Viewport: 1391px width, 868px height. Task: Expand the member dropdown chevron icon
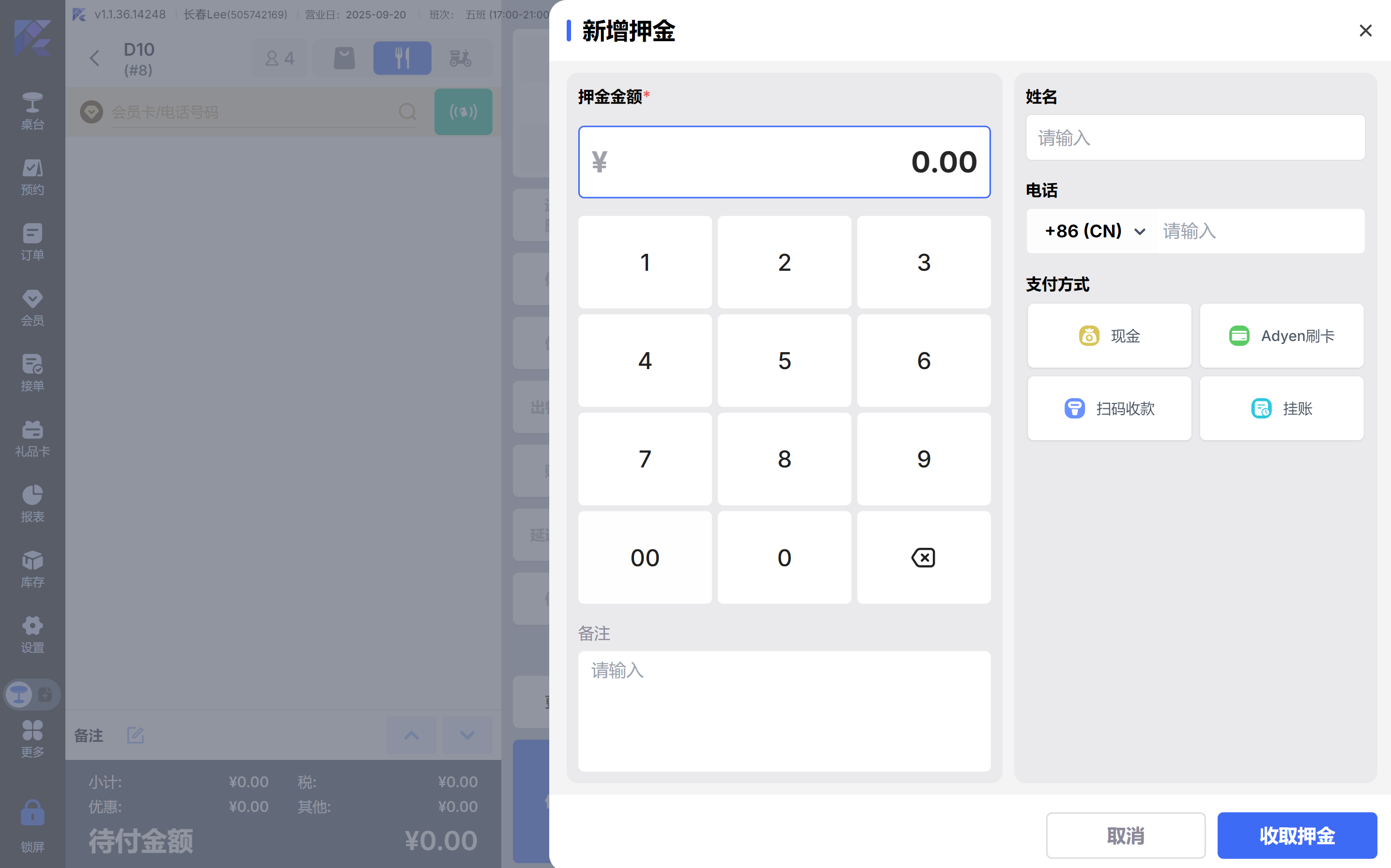click(91, 112)
